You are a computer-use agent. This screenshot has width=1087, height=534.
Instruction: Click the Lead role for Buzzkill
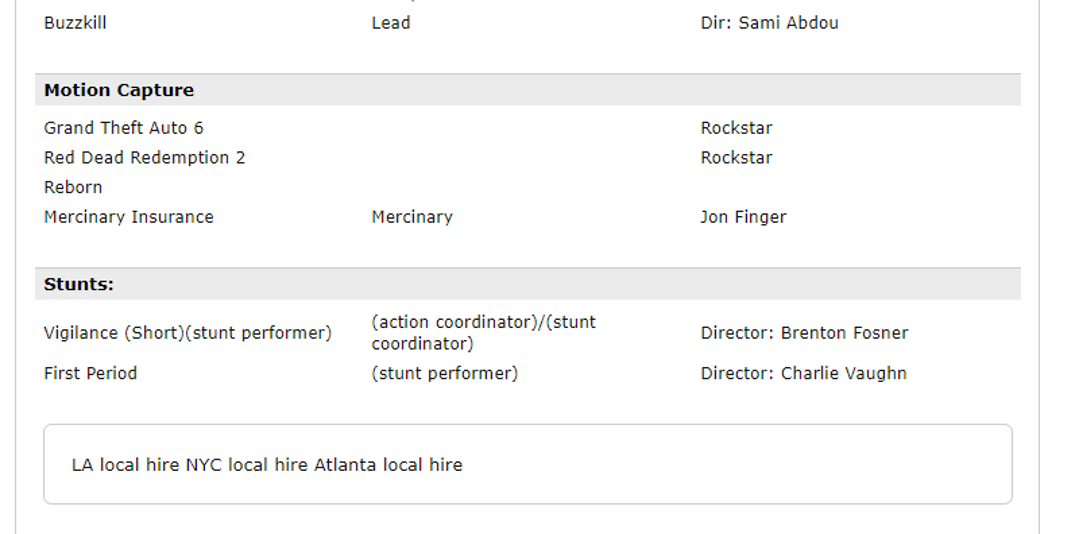(391, 23)
